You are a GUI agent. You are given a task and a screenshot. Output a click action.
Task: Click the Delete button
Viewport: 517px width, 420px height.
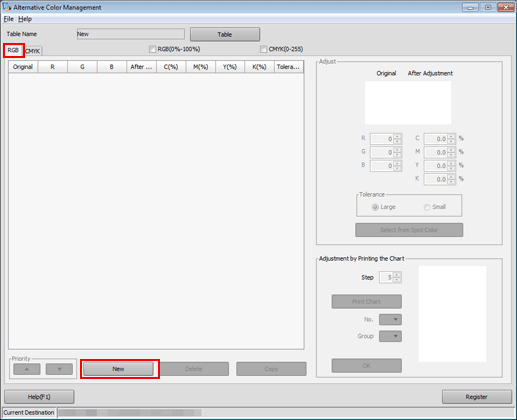pyautogui.click(x=194, y=369)
